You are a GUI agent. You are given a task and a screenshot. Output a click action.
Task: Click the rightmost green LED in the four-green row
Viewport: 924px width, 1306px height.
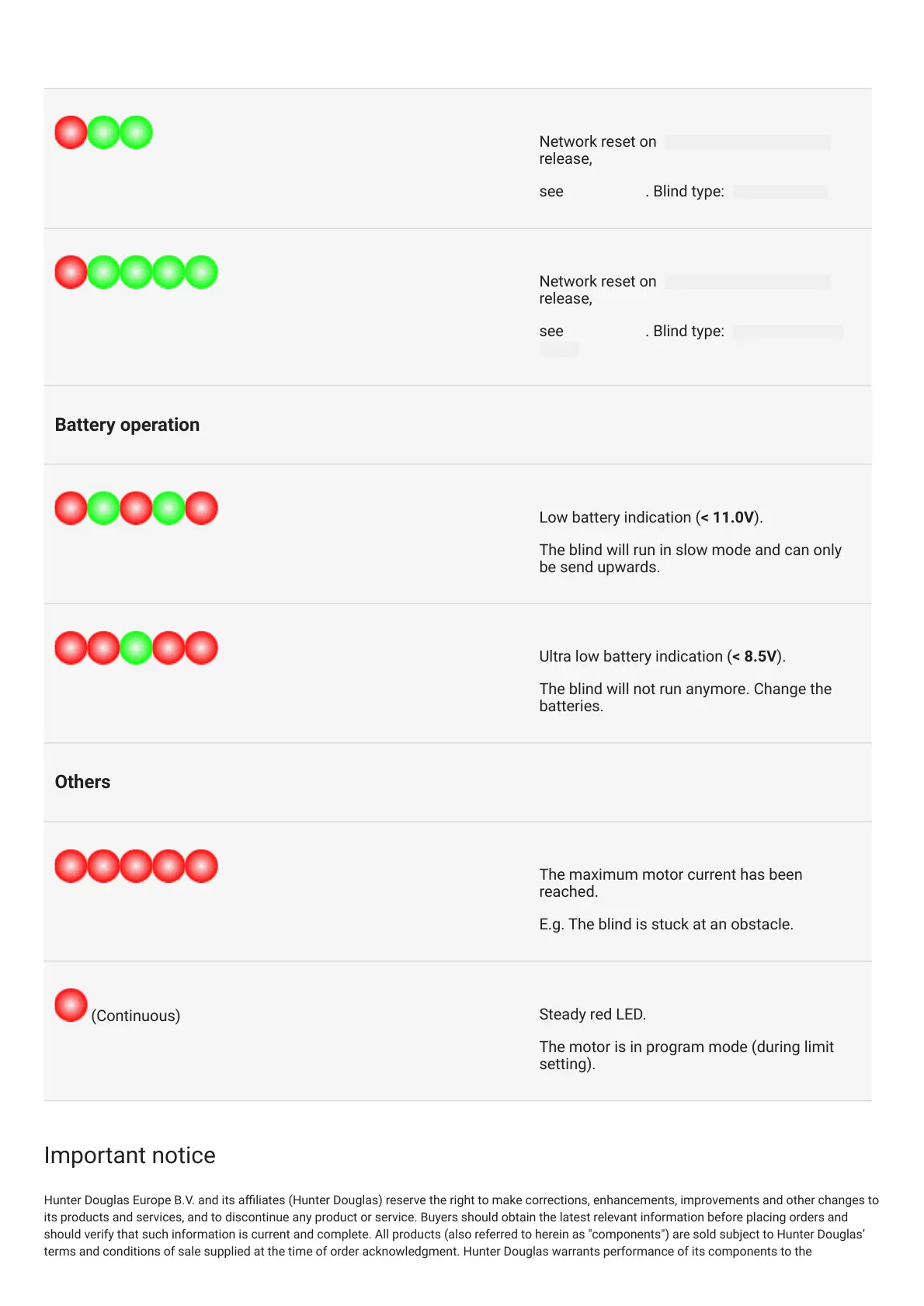click(x=201, y=273)
